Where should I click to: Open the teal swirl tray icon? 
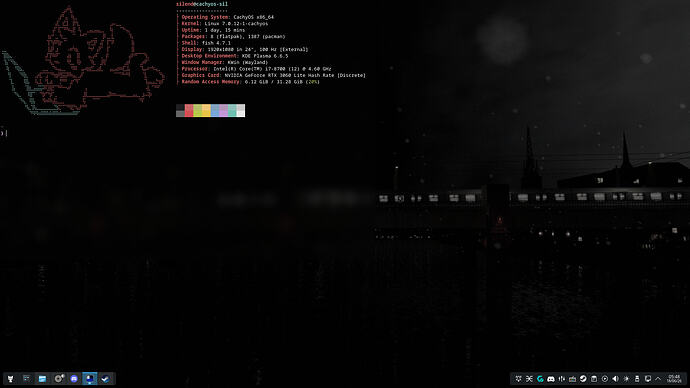[540, 379]
